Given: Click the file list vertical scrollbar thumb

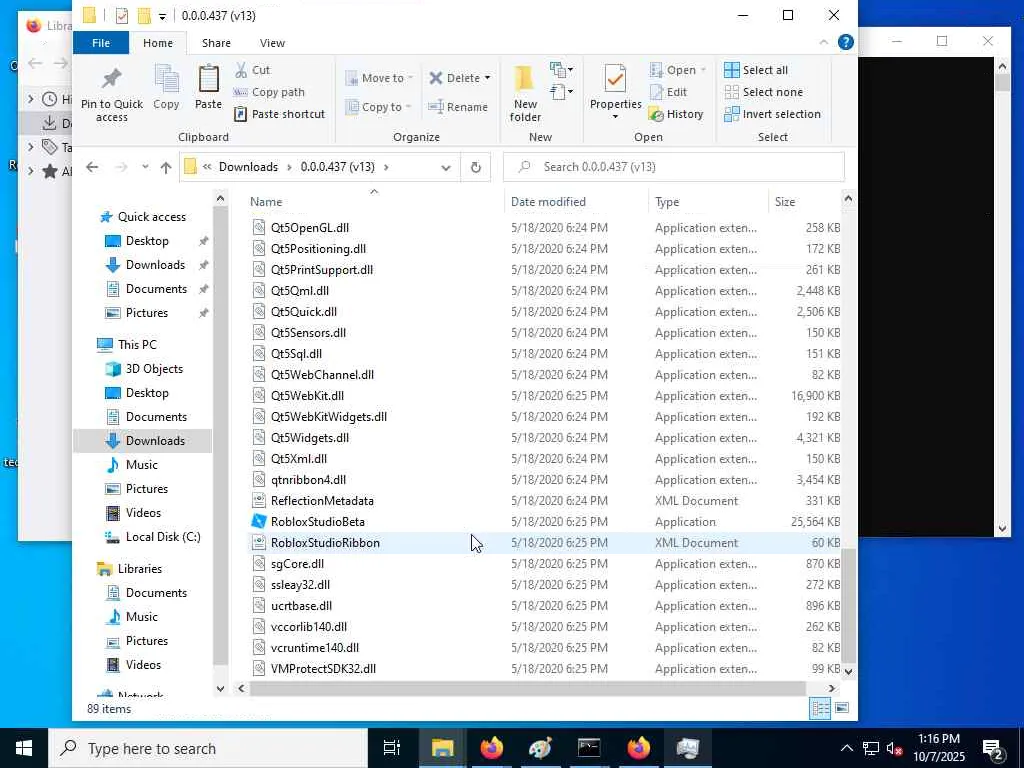Looking at the screenshot, I should pos(848,604).
